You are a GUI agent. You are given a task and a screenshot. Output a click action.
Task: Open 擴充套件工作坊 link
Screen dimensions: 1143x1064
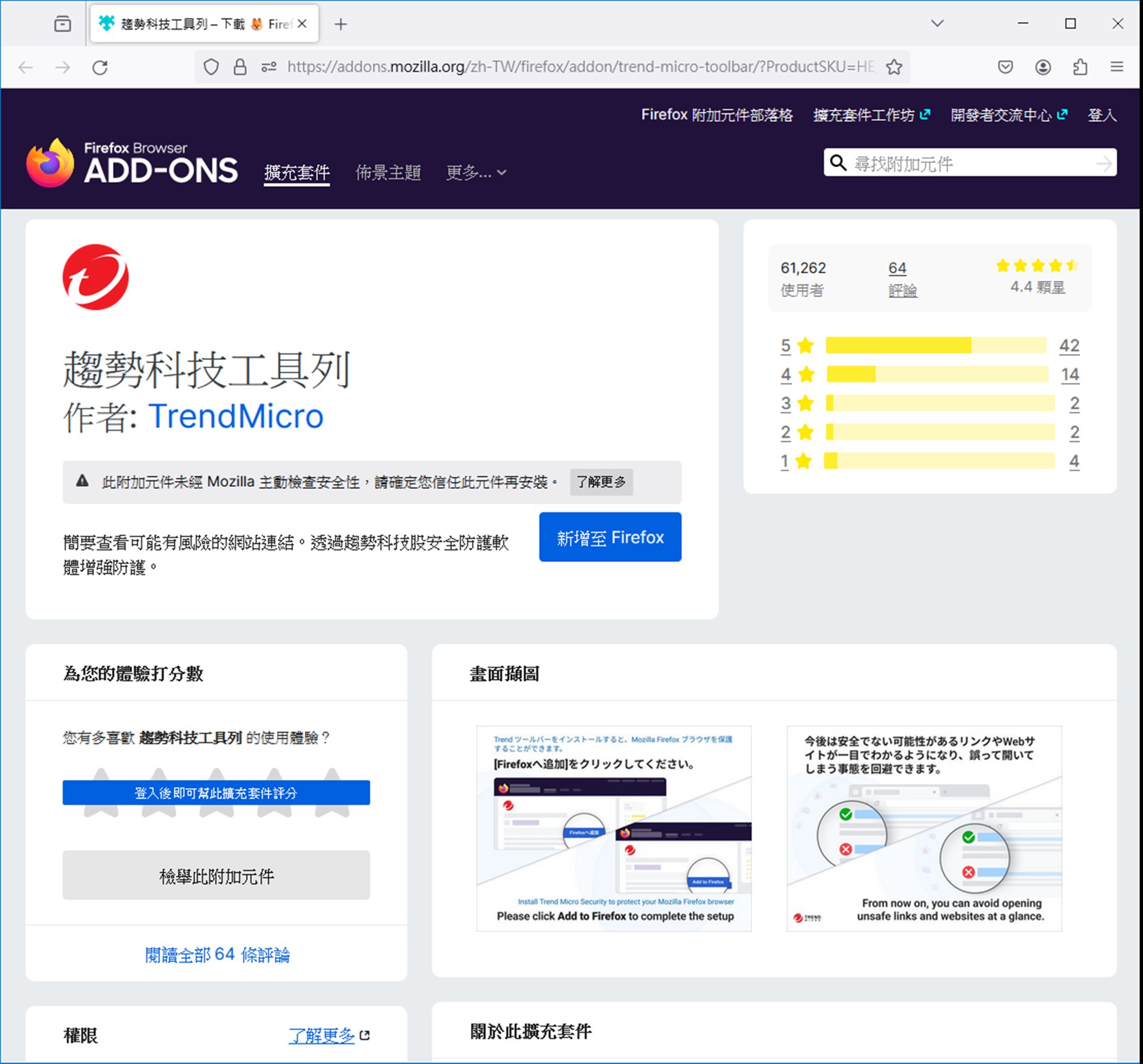tap(872, 115)
